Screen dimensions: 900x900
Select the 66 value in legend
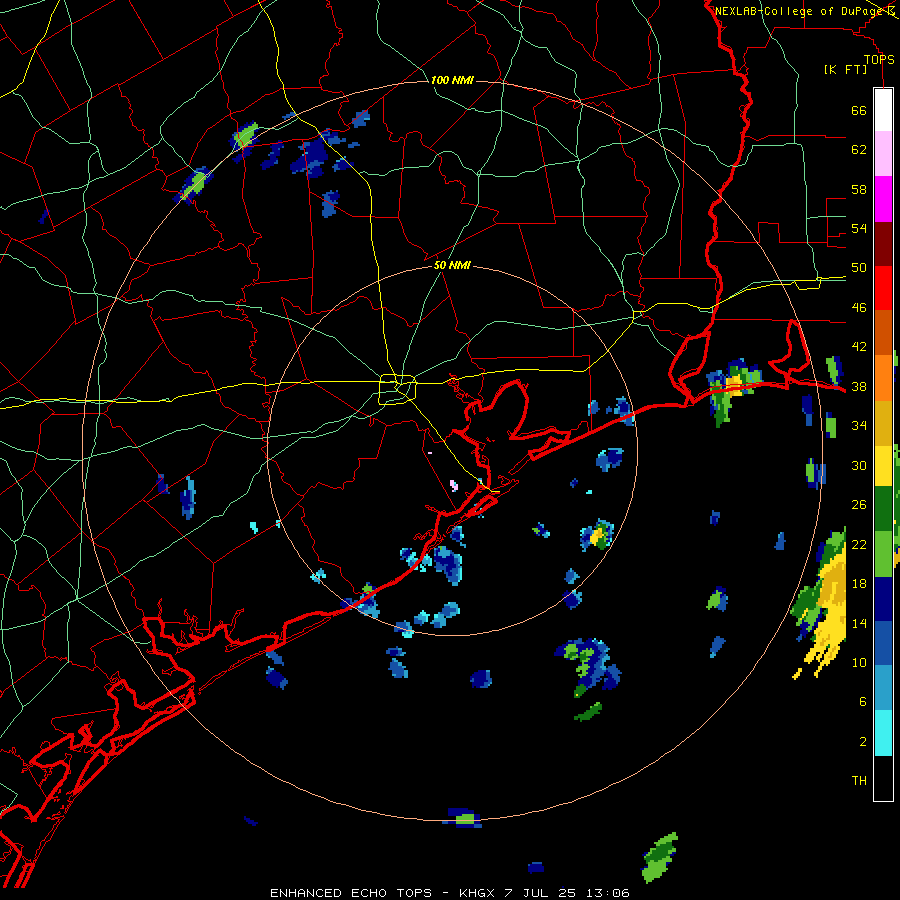point(859,110)
